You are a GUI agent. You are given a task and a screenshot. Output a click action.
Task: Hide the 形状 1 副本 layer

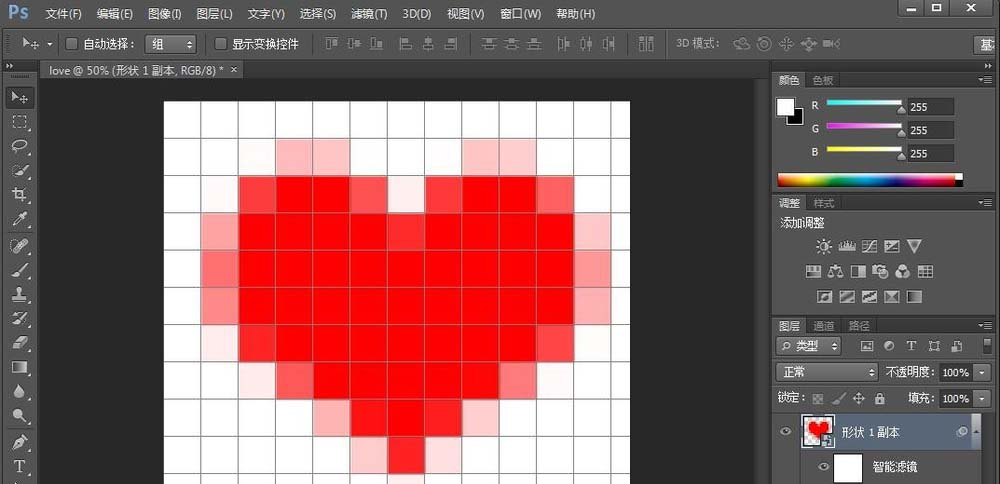tap(786, 431)
